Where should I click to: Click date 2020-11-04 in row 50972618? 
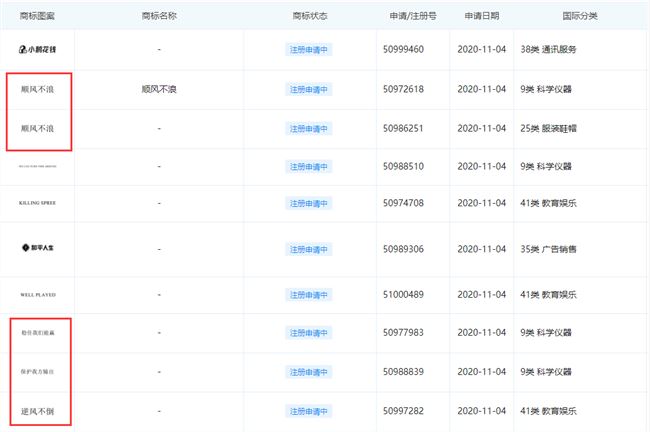click(482, 89)
